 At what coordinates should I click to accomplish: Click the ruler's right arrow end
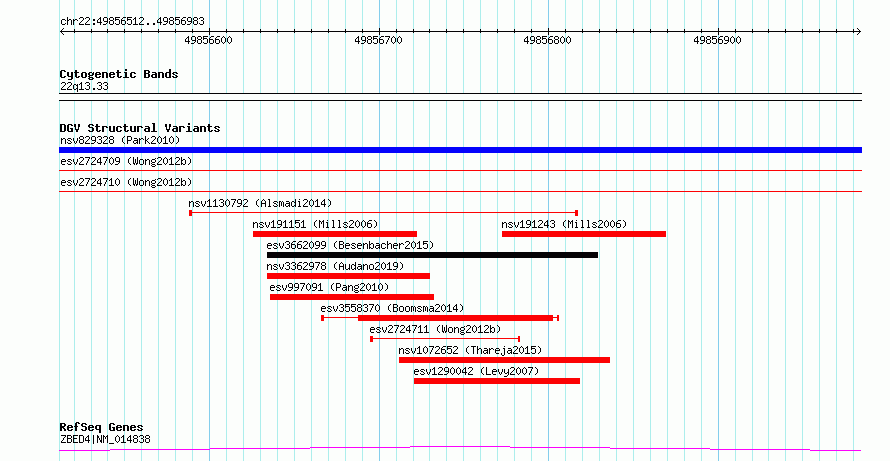point(858,31)
